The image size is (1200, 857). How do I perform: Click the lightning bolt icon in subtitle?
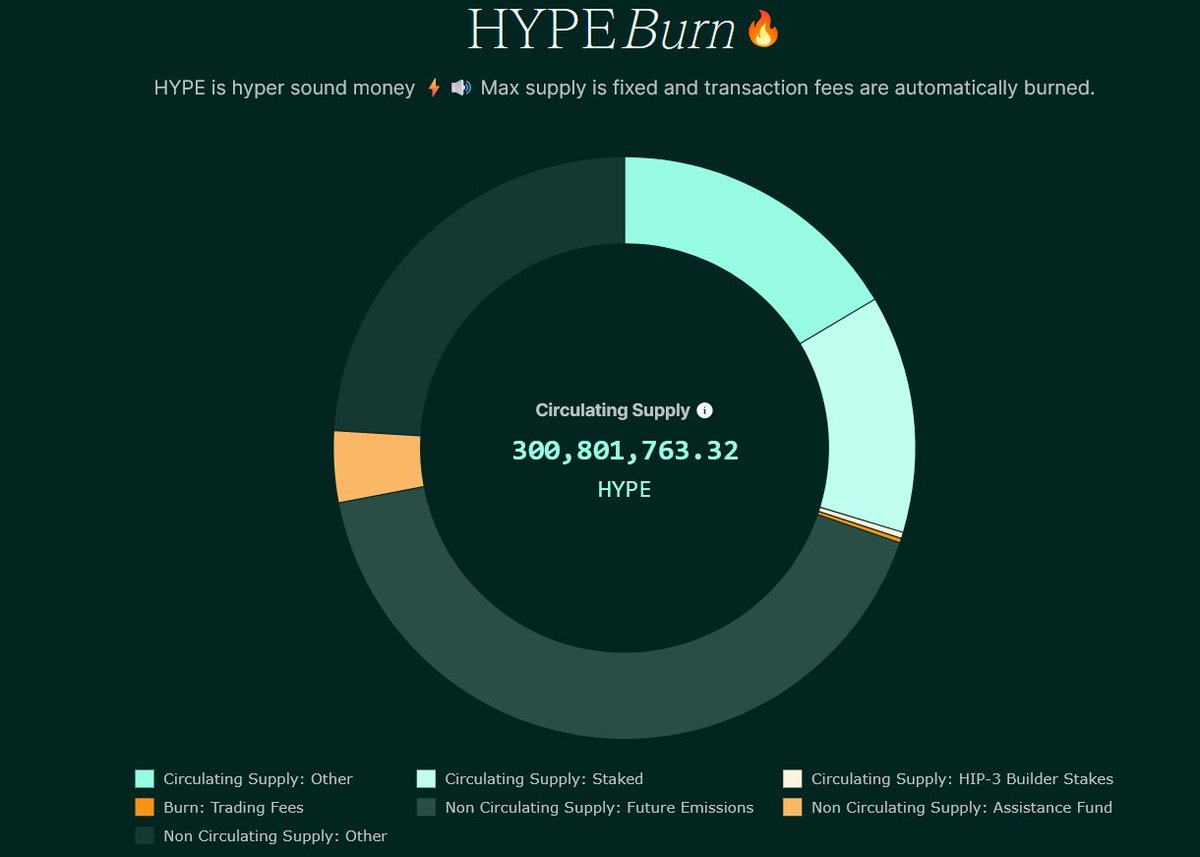click(x=434, y=88)
